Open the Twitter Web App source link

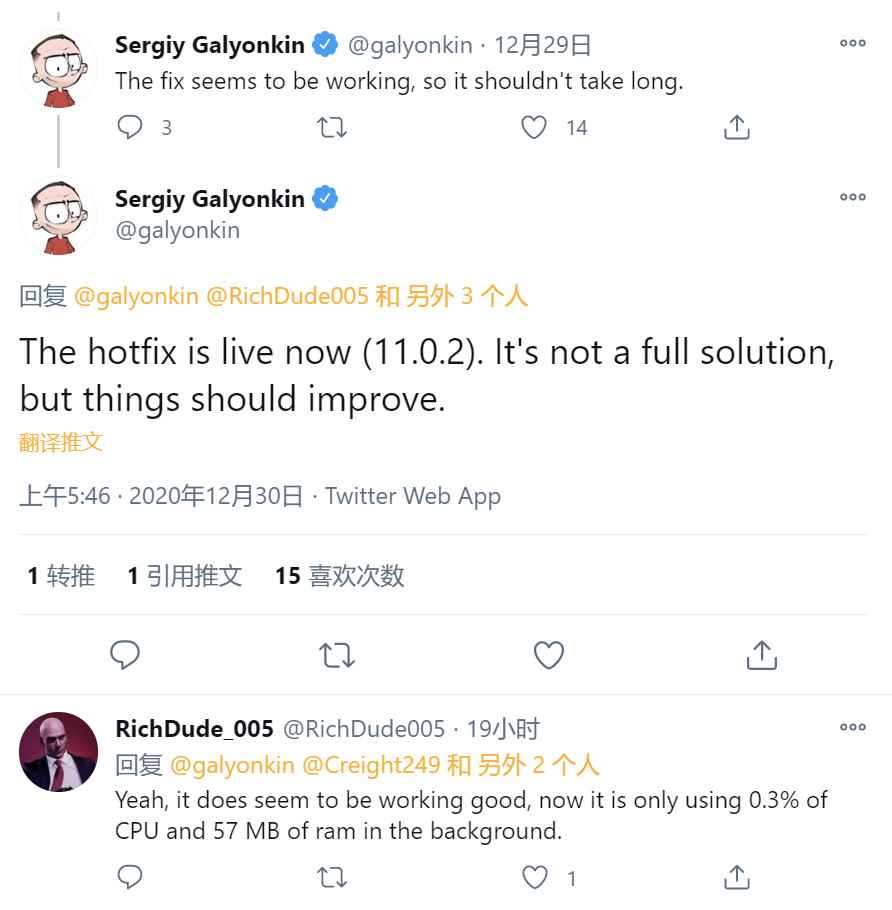[413, 496]
